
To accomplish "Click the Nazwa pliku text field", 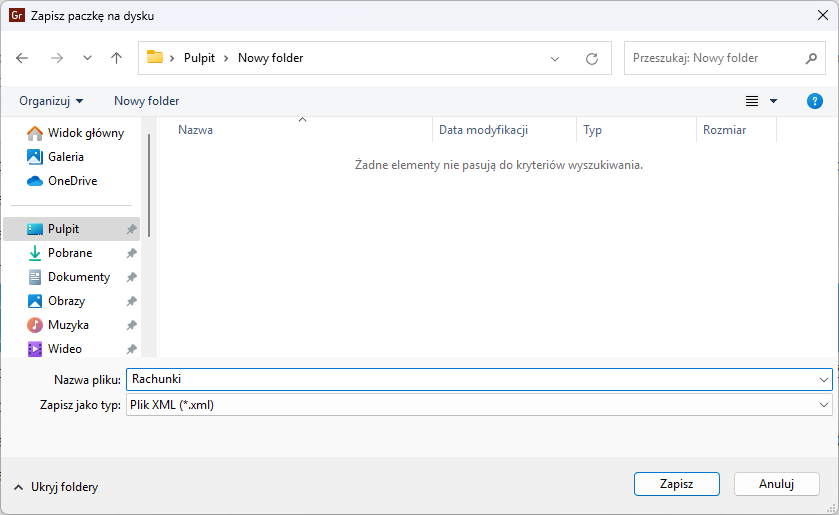I will [x=470, y=379].
